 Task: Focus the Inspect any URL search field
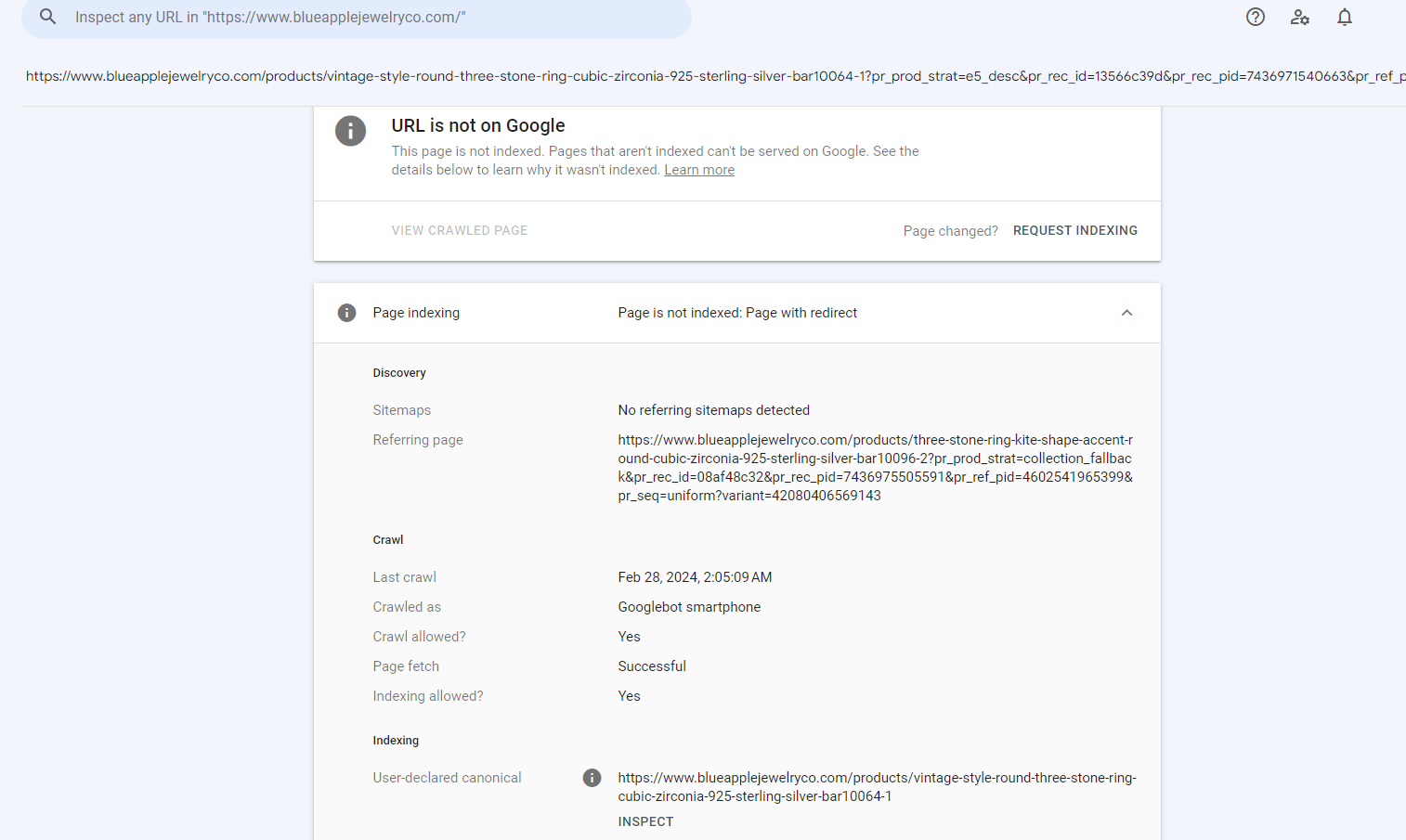[371, 18]
